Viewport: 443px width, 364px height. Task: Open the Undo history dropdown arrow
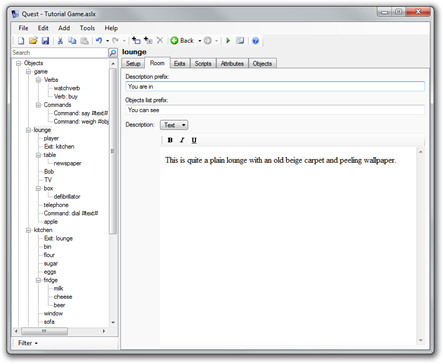[x=107, y=41]
